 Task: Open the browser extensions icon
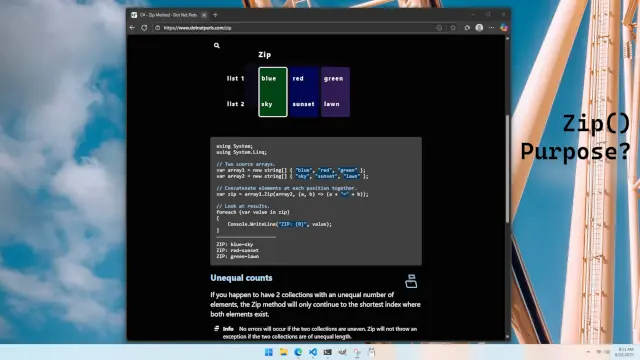(x=467, y=28)
